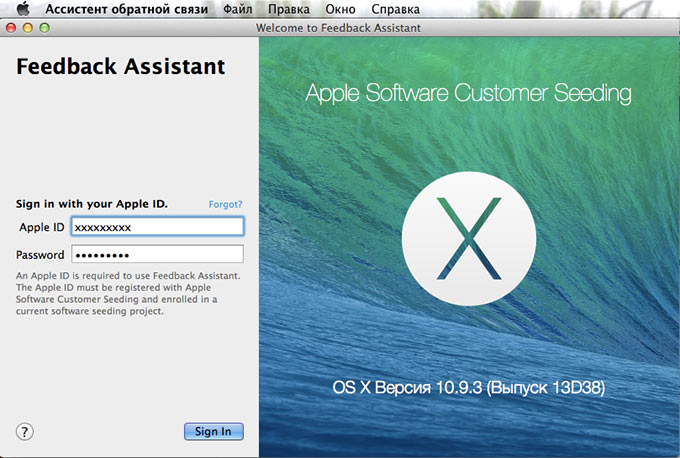Open the Ассистент обратной связи app menu
680x458 pixels.
coord(126,9)
